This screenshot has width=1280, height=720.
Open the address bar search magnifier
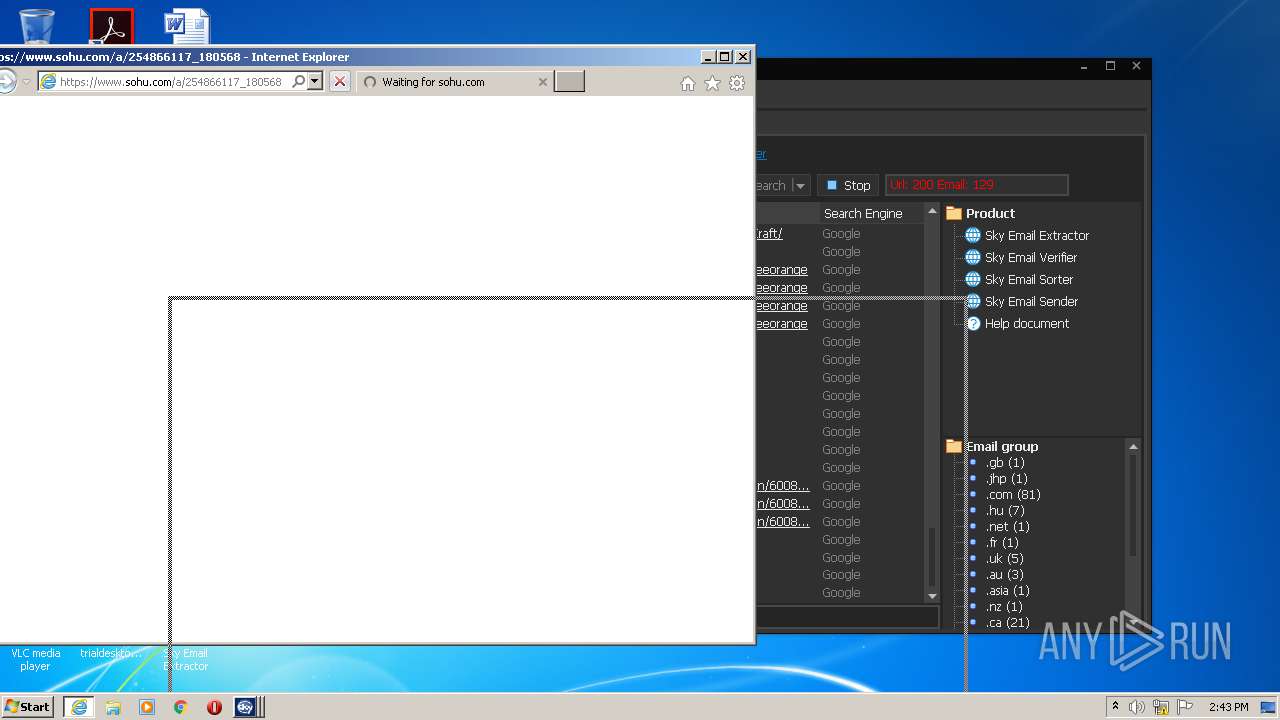point(298,82)
